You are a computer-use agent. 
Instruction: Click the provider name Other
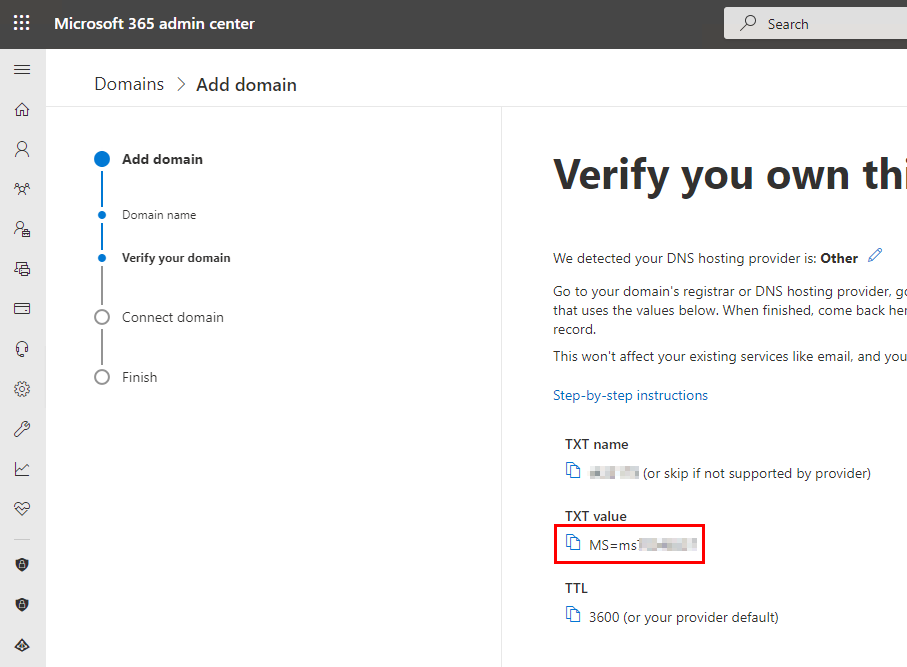839,259
